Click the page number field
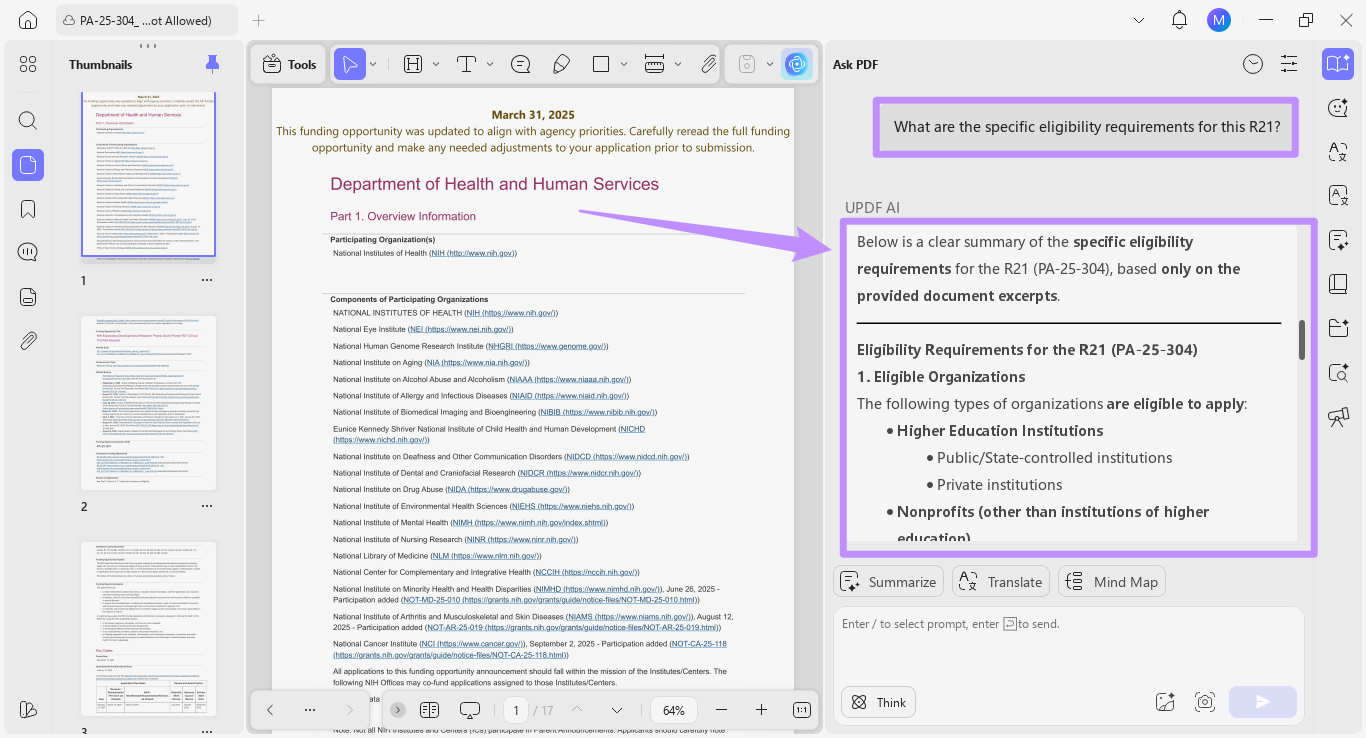 516,710
